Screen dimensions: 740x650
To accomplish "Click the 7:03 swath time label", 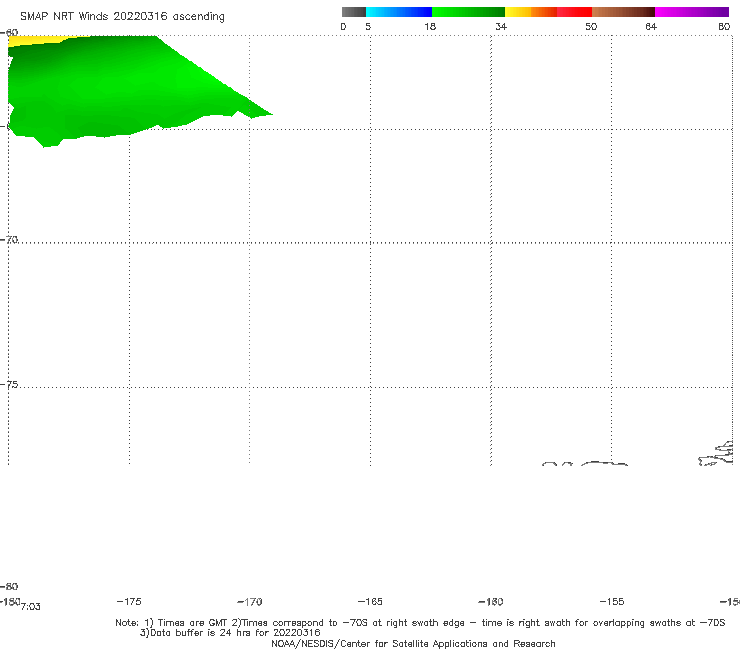I will point(31,607).
